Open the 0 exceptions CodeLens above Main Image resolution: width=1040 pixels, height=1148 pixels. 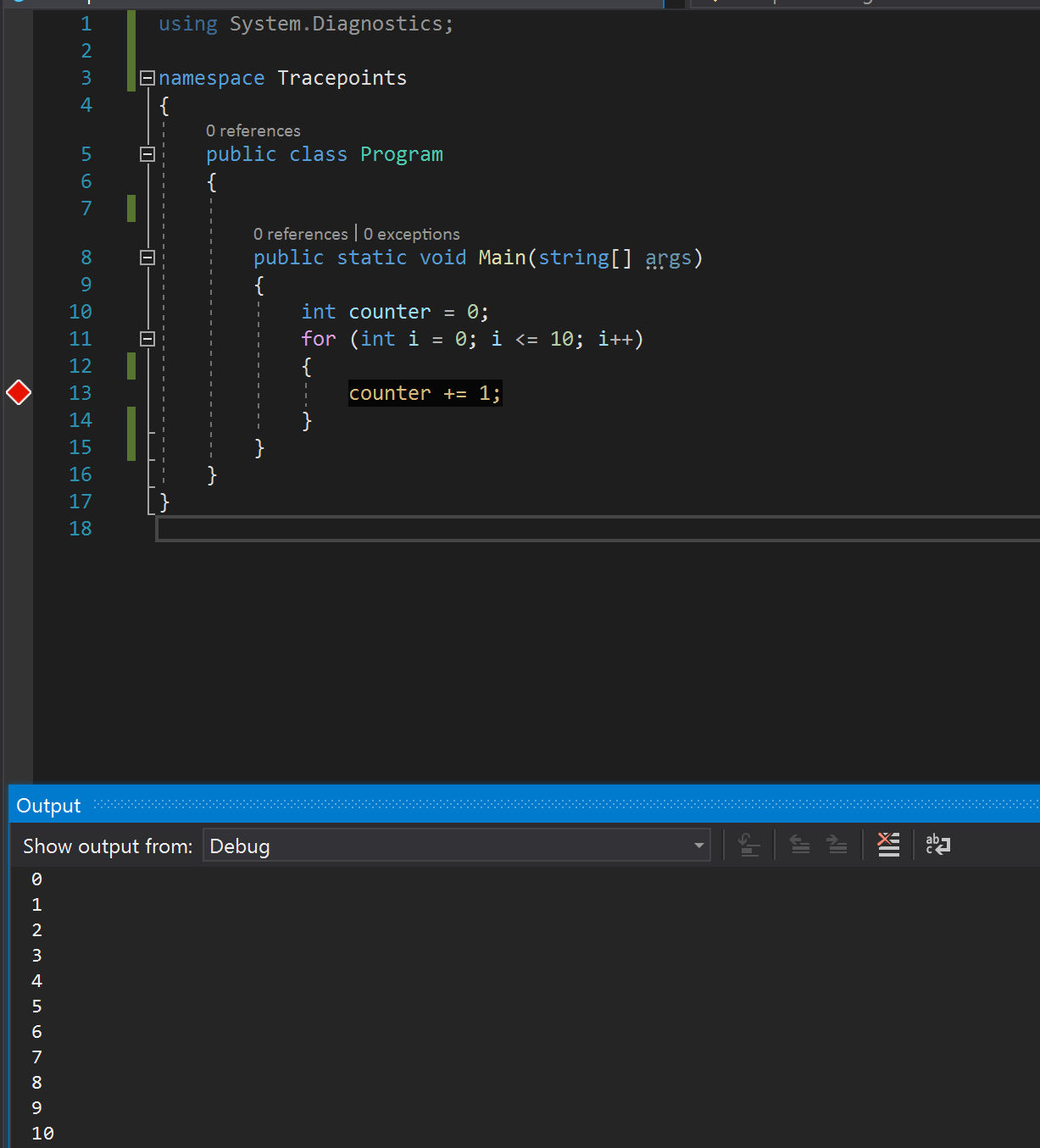[x=411, y=233]
